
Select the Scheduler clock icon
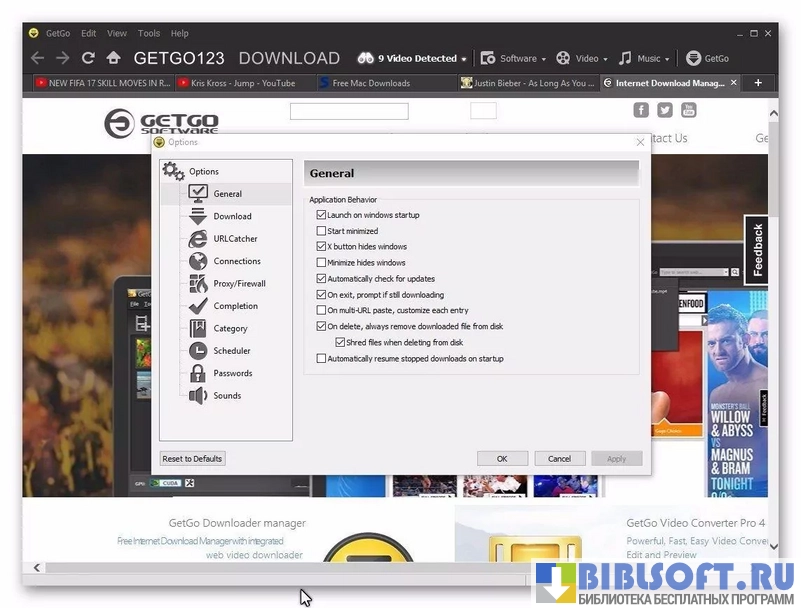(x=197, y=351)
